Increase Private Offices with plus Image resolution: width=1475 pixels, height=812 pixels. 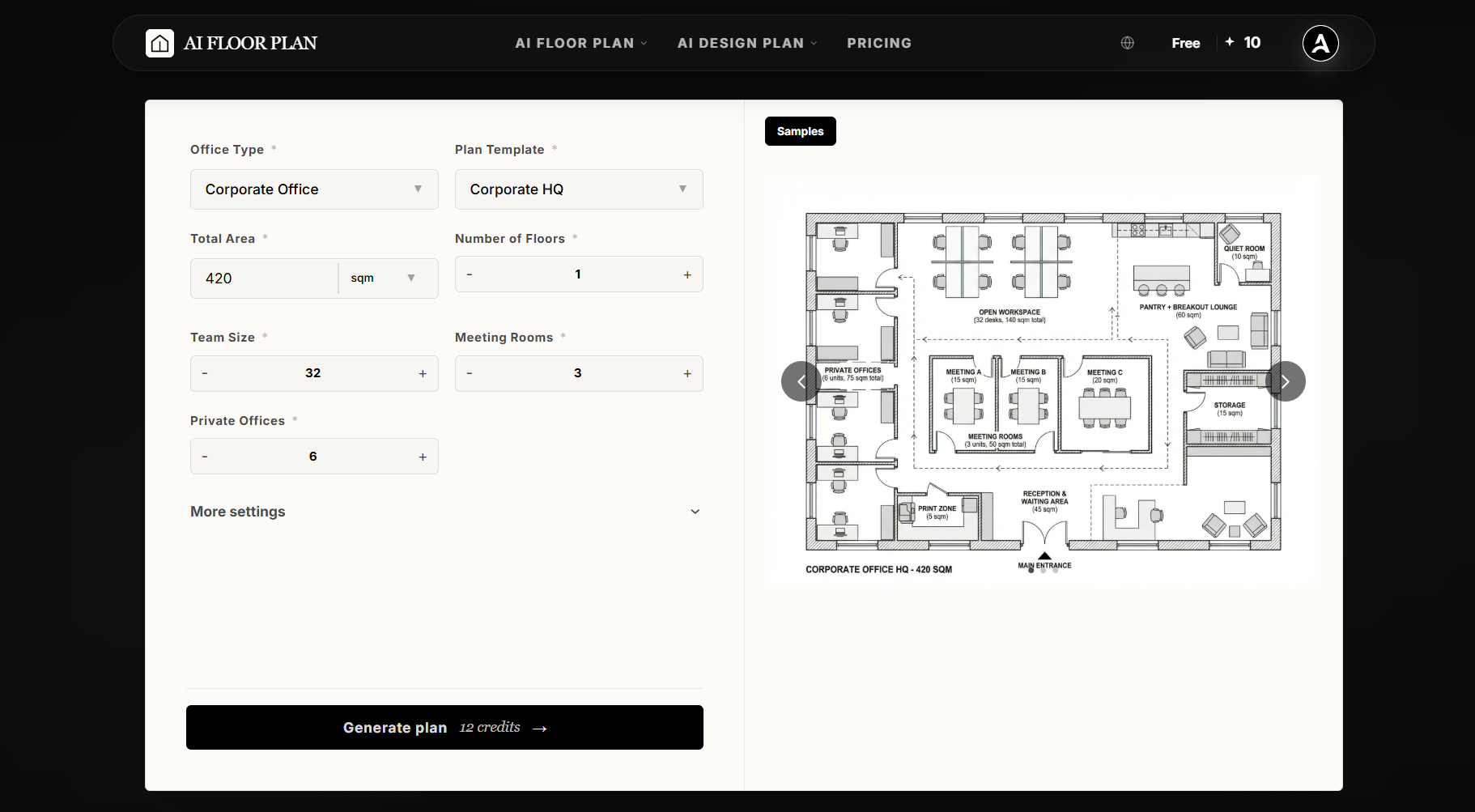tap(423, 457)
